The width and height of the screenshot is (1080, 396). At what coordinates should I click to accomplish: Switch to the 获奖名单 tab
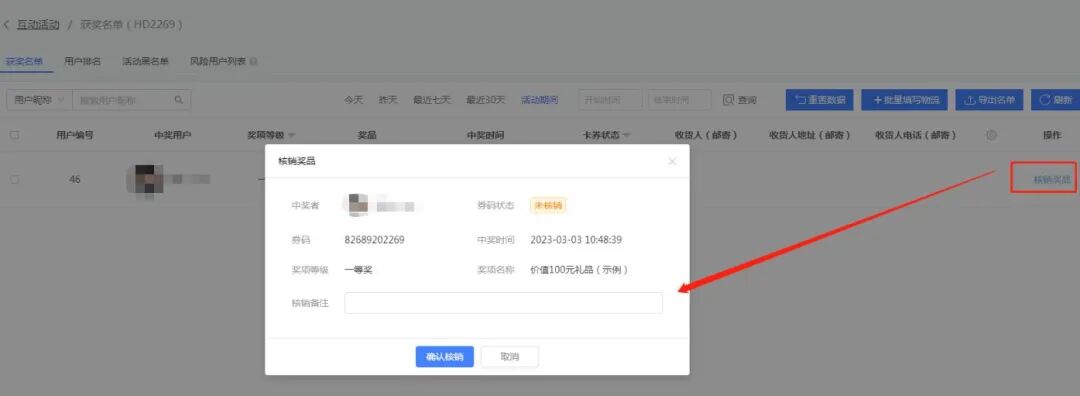pyautogui.click(x=25, y=61)
